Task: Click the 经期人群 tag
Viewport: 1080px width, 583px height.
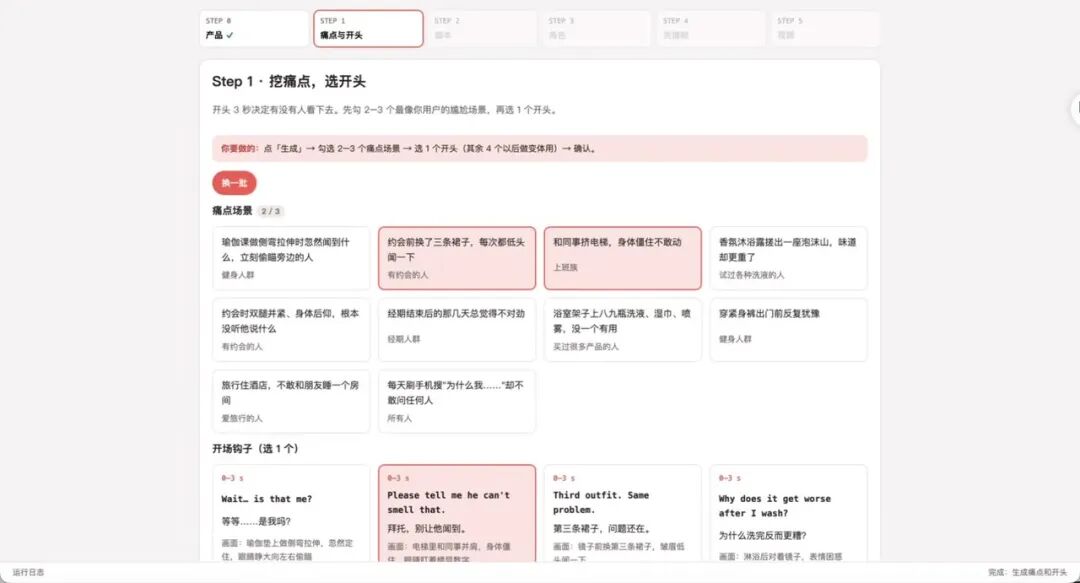Action: click(404, 339)
